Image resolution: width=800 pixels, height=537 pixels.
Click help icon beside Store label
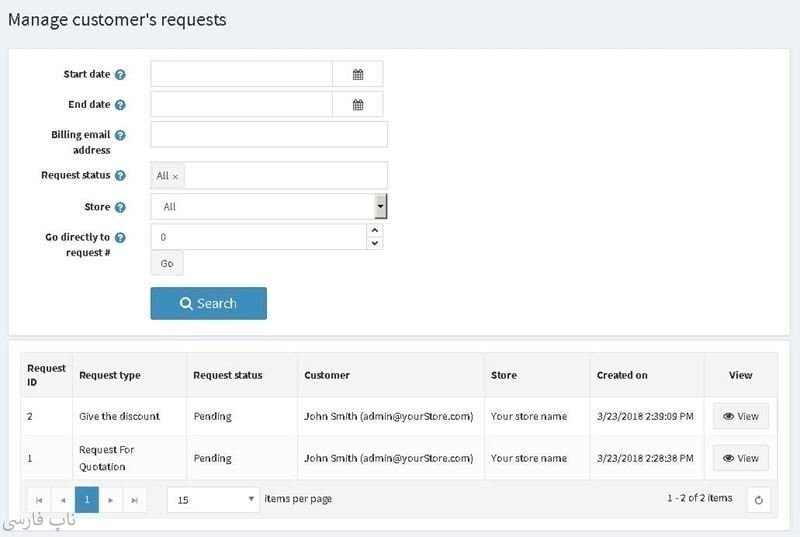click(x=120, y=208)
